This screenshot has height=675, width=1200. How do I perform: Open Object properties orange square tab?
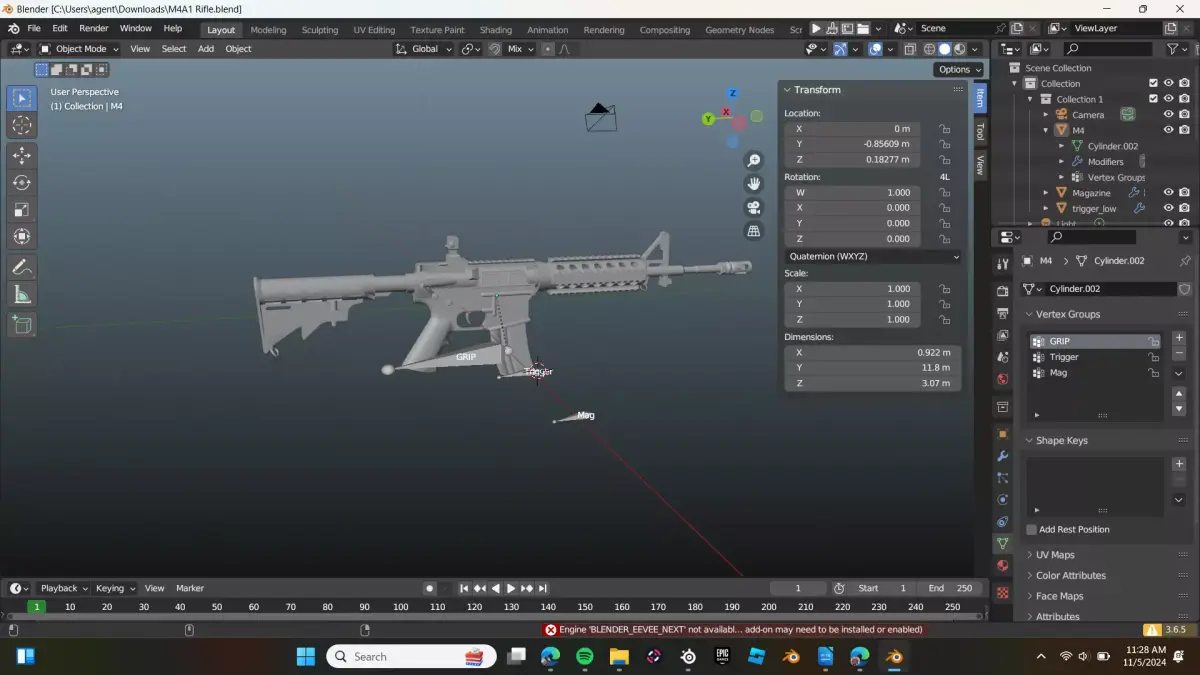(1002, 434)
